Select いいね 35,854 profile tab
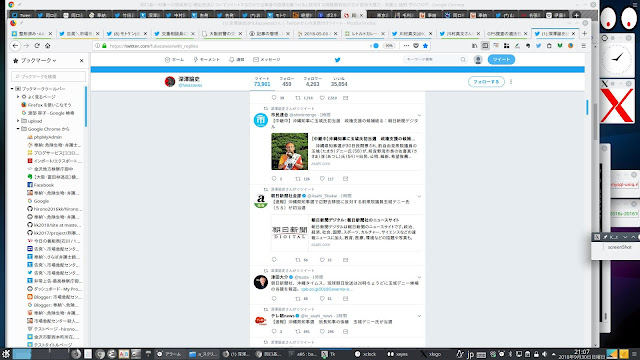 (339, 82)
